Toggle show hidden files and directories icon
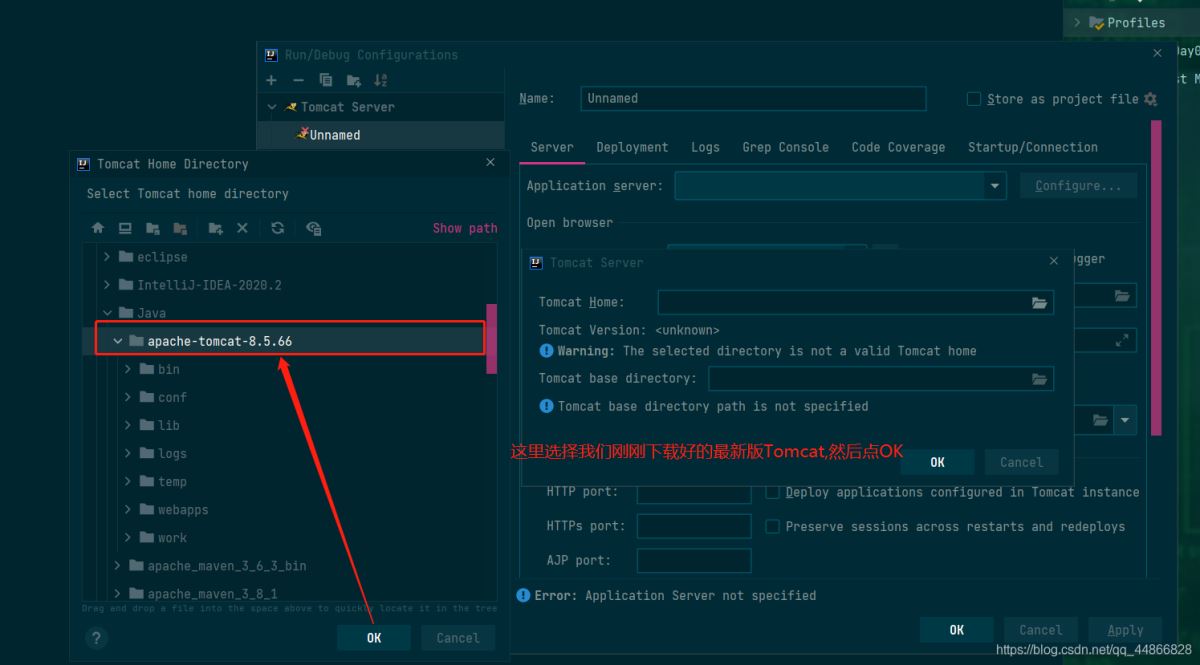 coord(313,228)
